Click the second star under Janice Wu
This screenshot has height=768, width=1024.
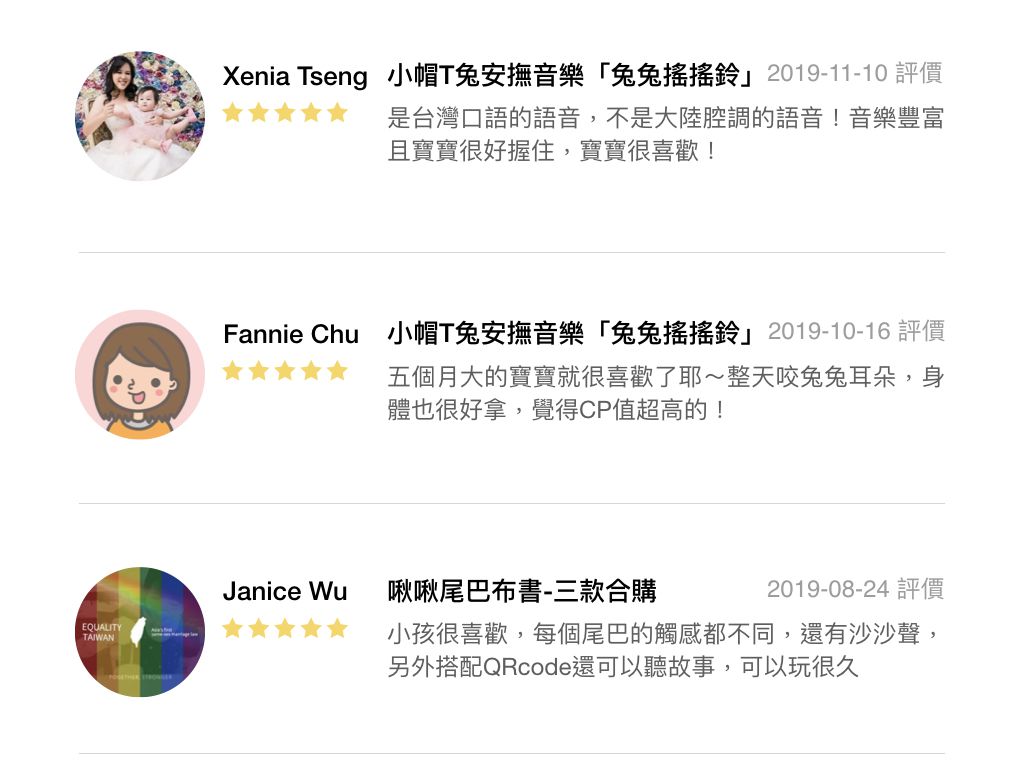(x=259, y=628)
